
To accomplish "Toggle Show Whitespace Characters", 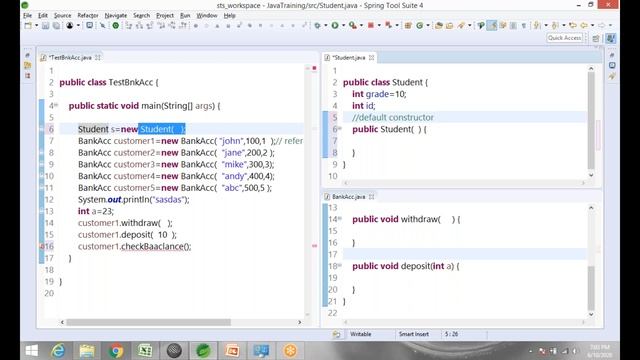I will click(524, 25).
